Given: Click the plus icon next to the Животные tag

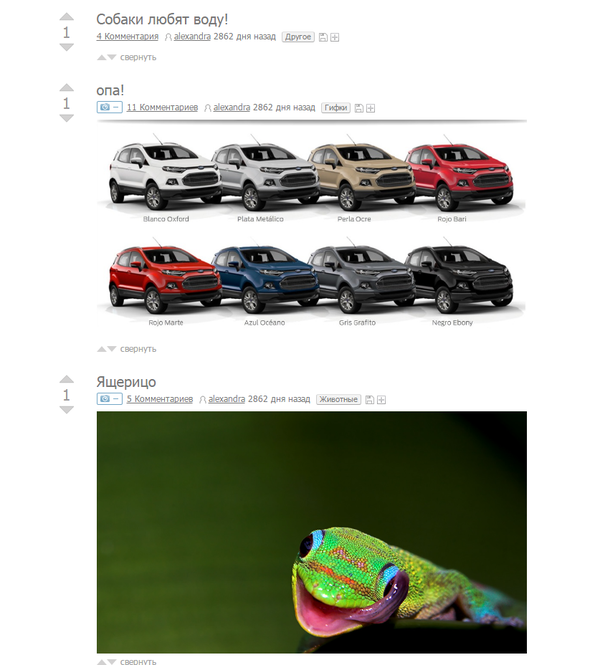Looking at the screenshot, I should 381,400.
